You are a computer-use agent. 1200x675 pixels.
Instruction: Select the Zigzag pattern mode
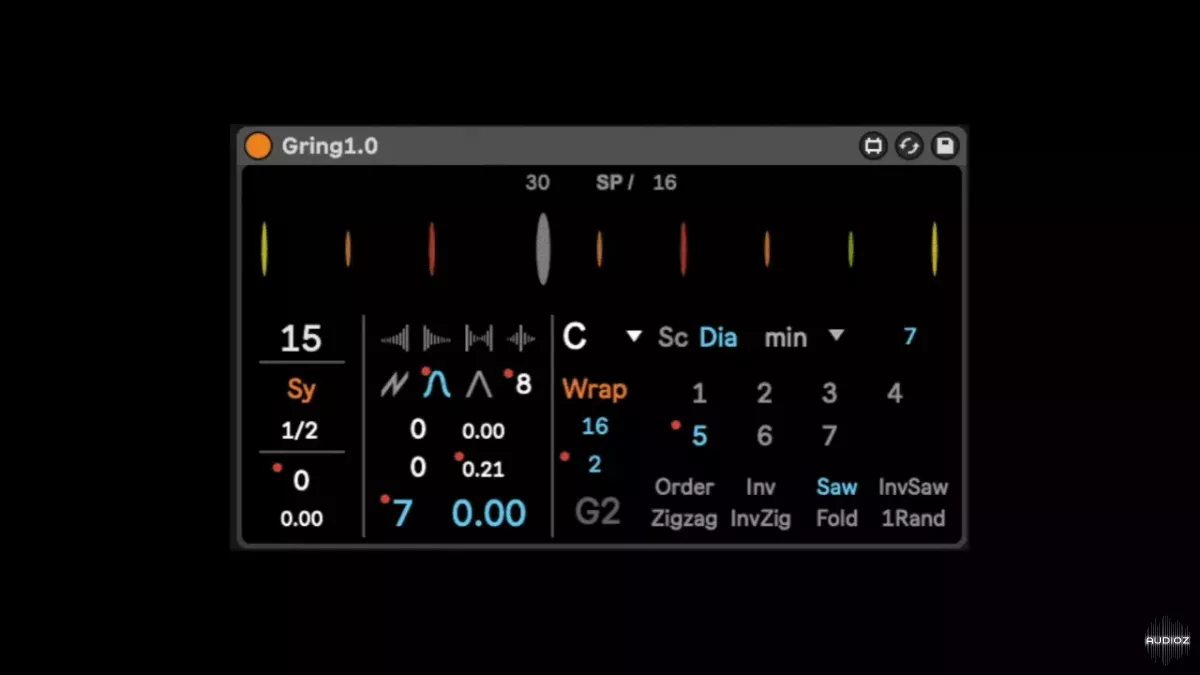coord(684,519)
